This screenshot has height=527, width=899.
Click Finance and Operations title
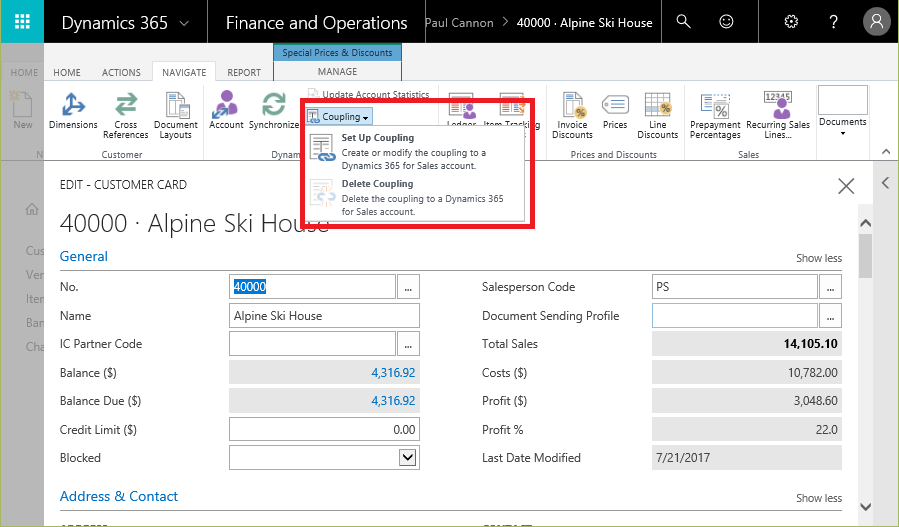[x=316, y=23]
